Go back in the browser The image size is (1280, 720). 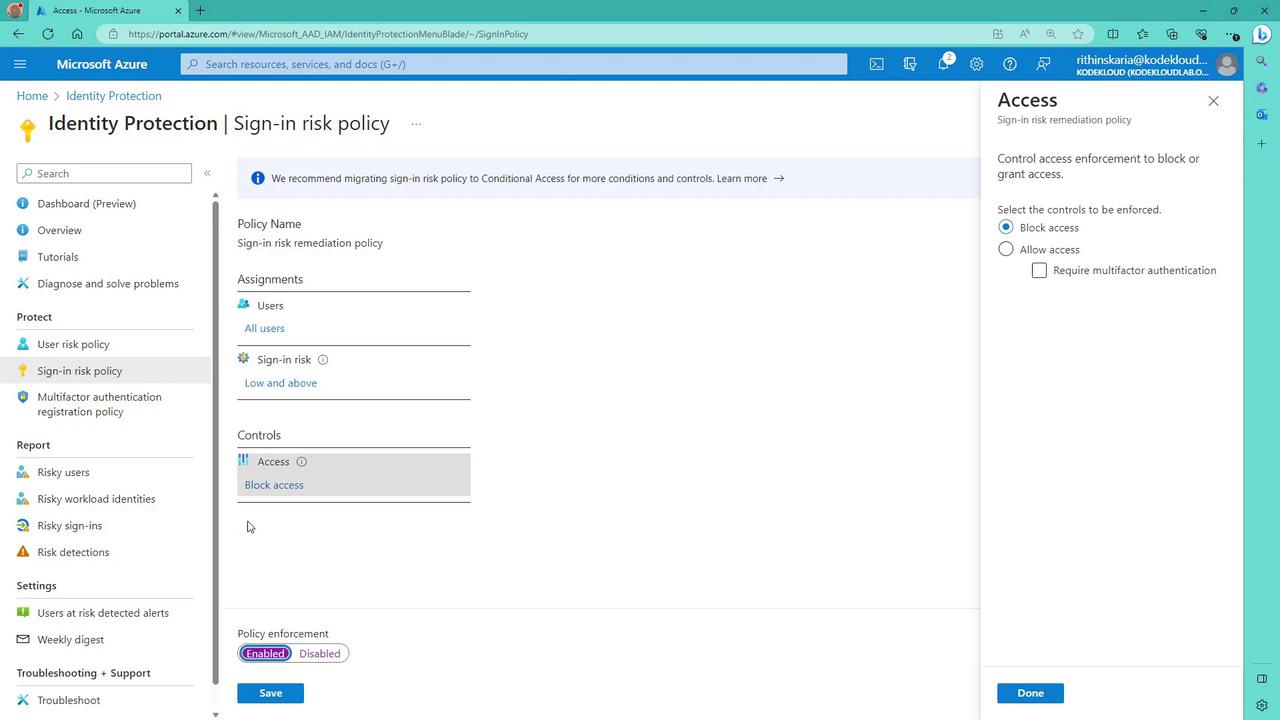tap(19, 34)
